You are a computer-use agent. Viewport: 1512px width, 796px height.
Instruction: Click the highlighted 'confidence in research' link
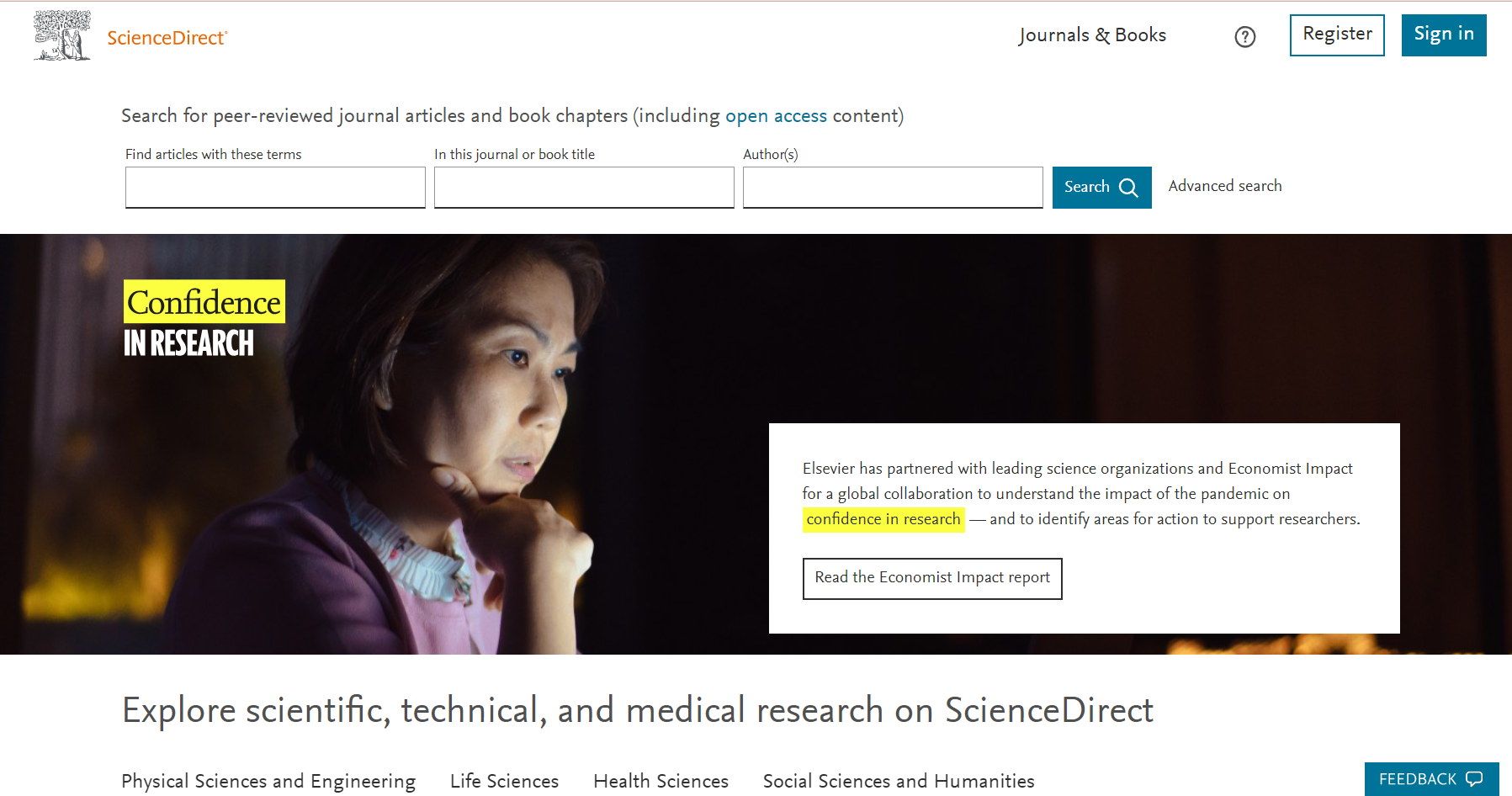click(883, 519)
